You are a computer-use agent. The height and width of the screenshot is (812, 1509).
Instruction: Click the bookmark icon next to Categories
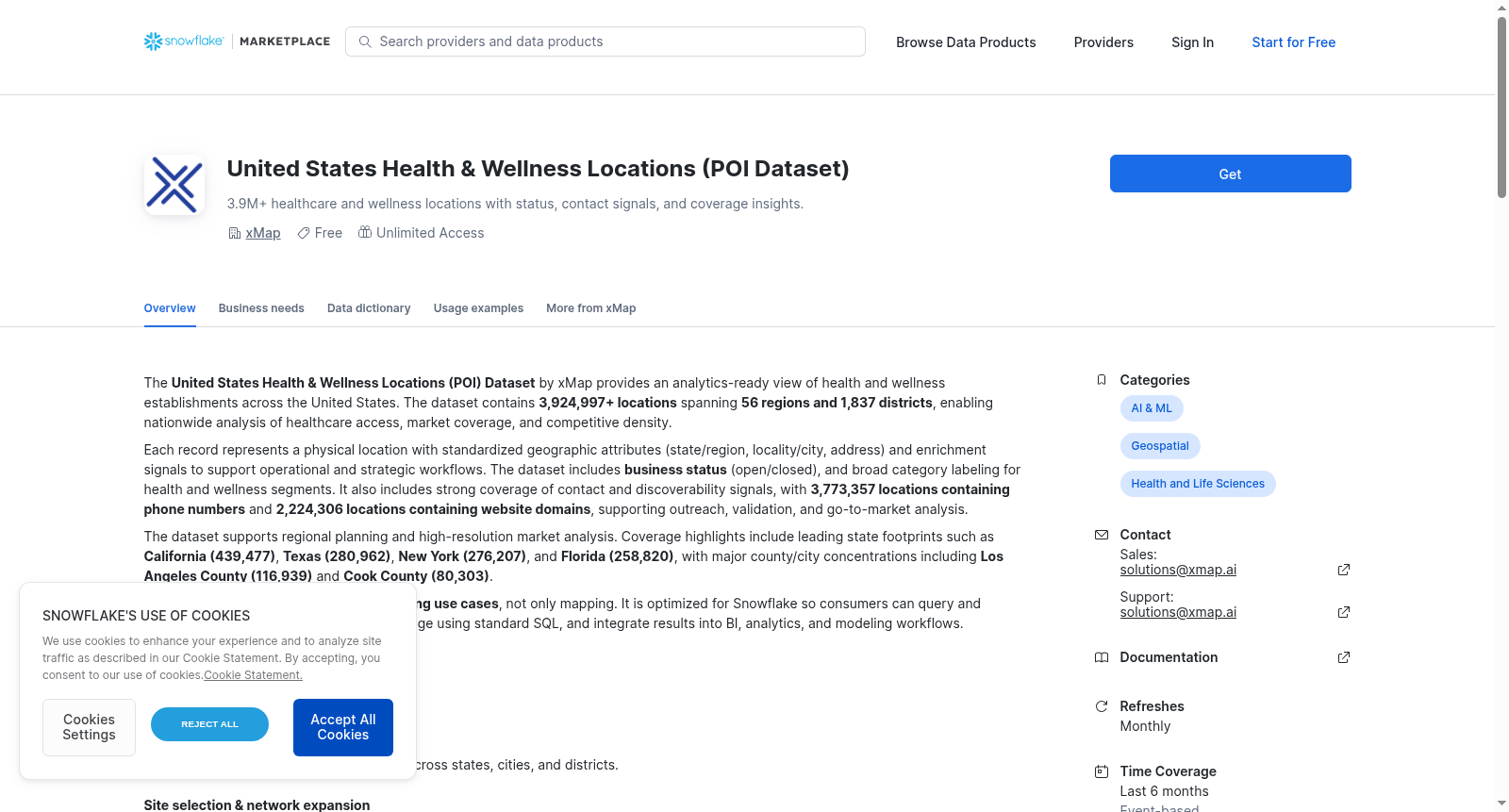(1102, 380)
